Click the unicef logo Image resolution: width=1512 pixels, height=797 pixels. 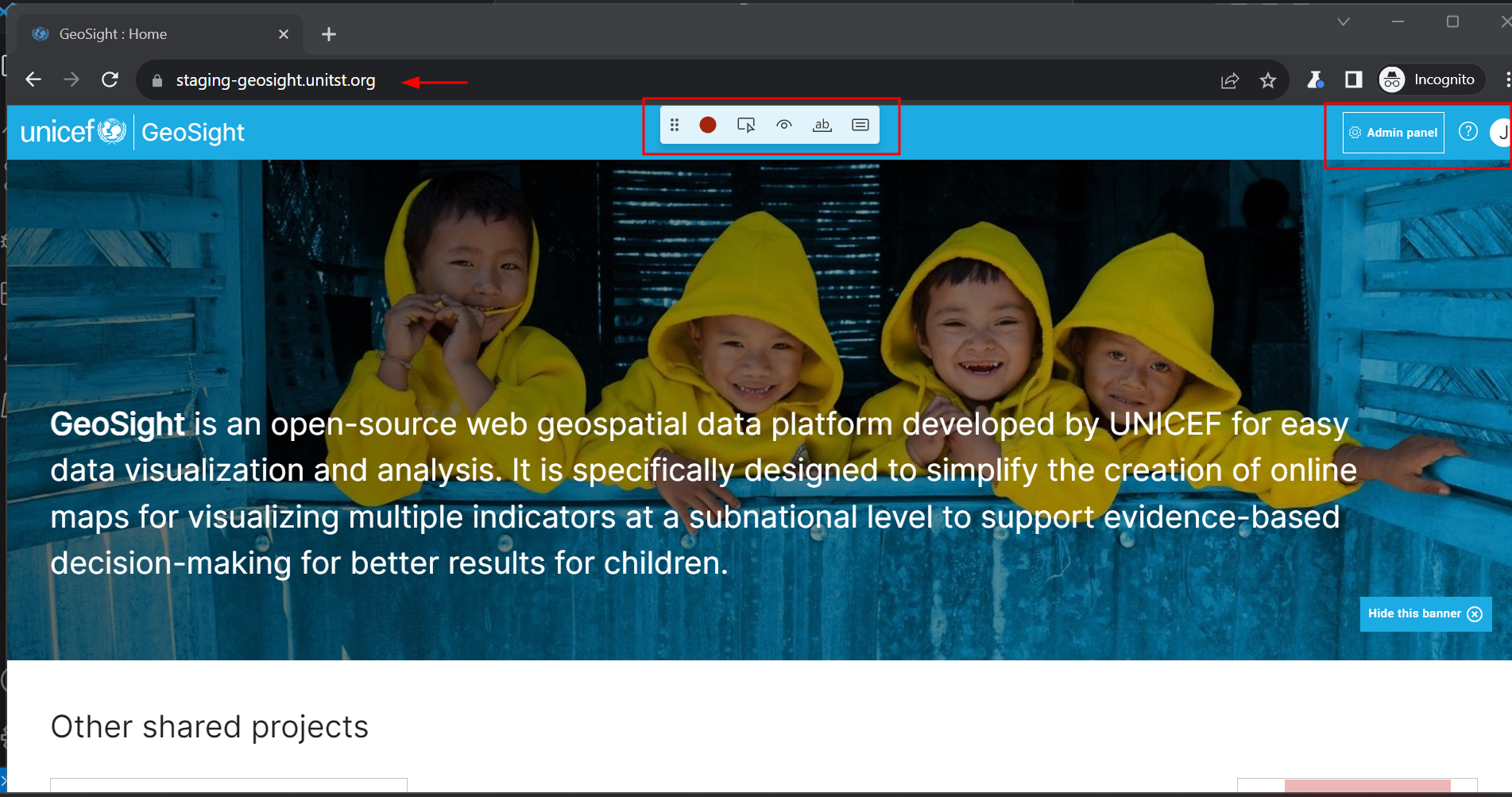pyautogui.click(x=73, y=132)
